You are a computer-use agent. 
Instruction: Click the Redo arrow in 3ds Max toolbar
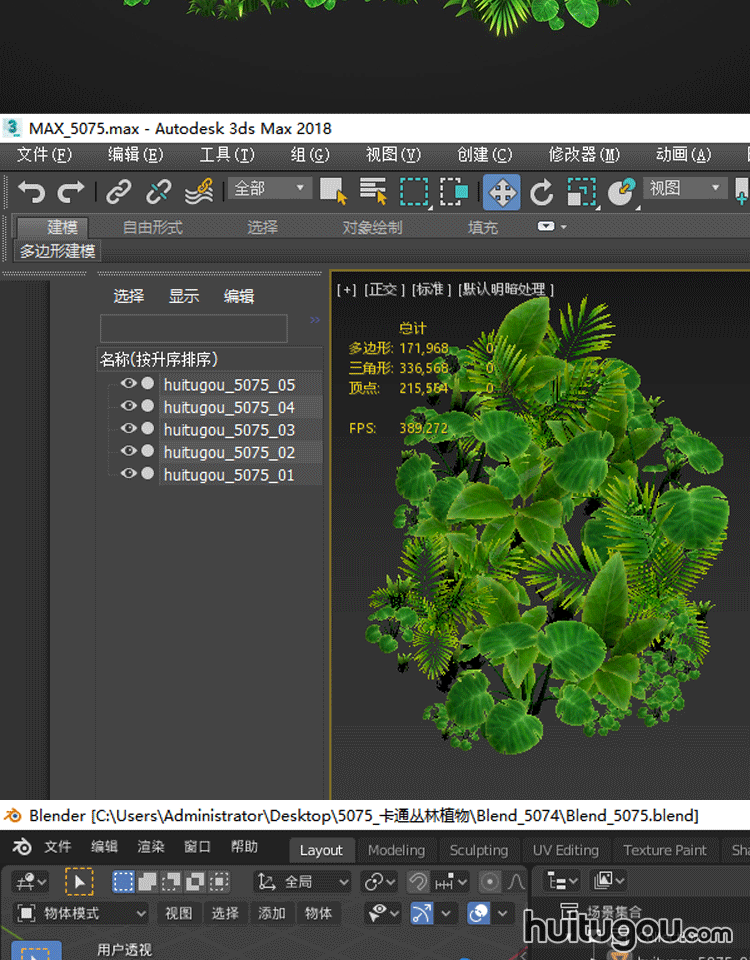coord(71,191)
